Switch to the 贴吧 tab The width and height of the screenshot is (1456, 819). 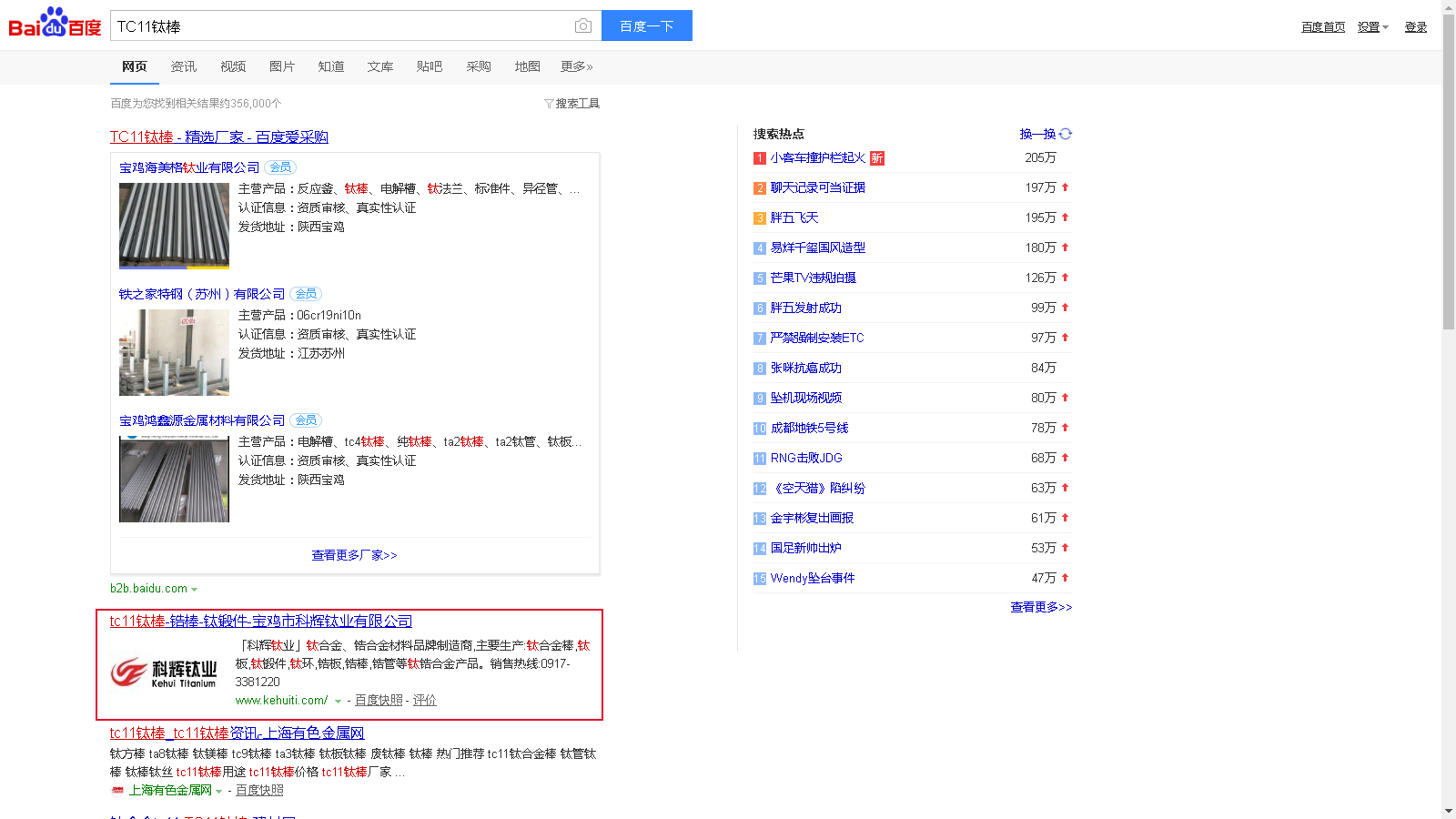point(430,66)
